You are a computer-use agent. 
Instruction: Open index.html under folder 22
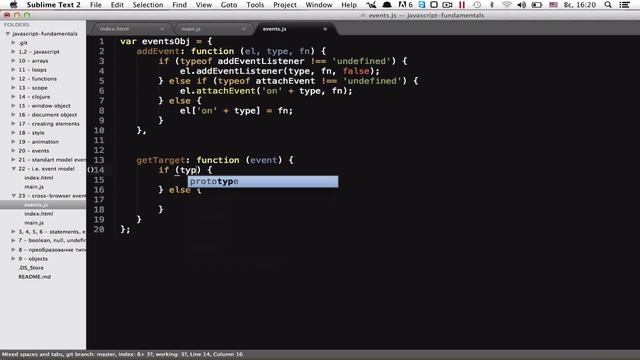click(x=38, y=178)
